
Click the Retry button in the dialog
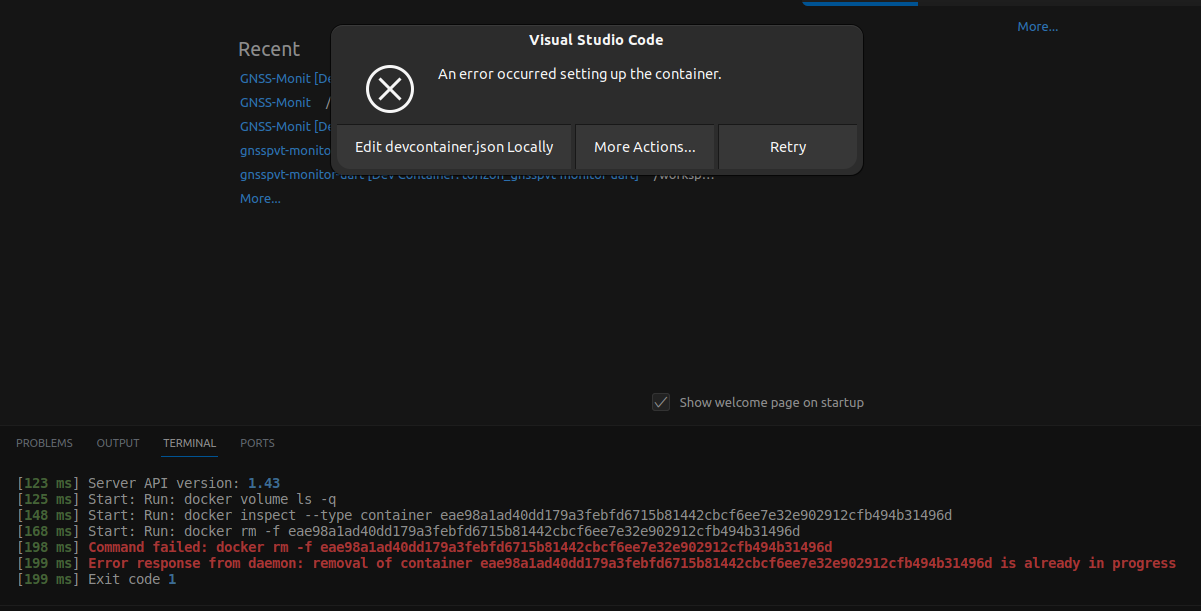(788, 147)
